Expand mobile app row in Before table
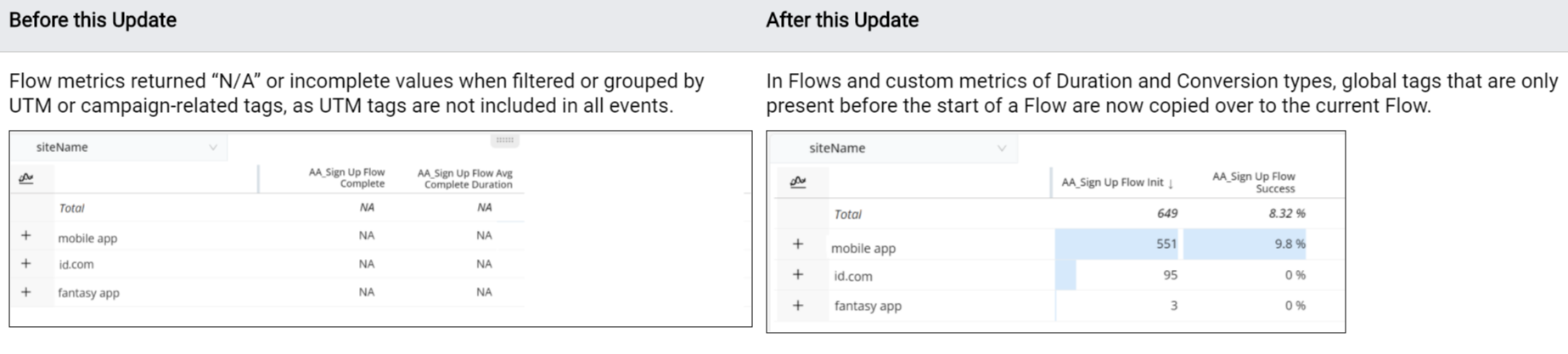Viewport: 1568px width, 354px height. coord(26,236)
